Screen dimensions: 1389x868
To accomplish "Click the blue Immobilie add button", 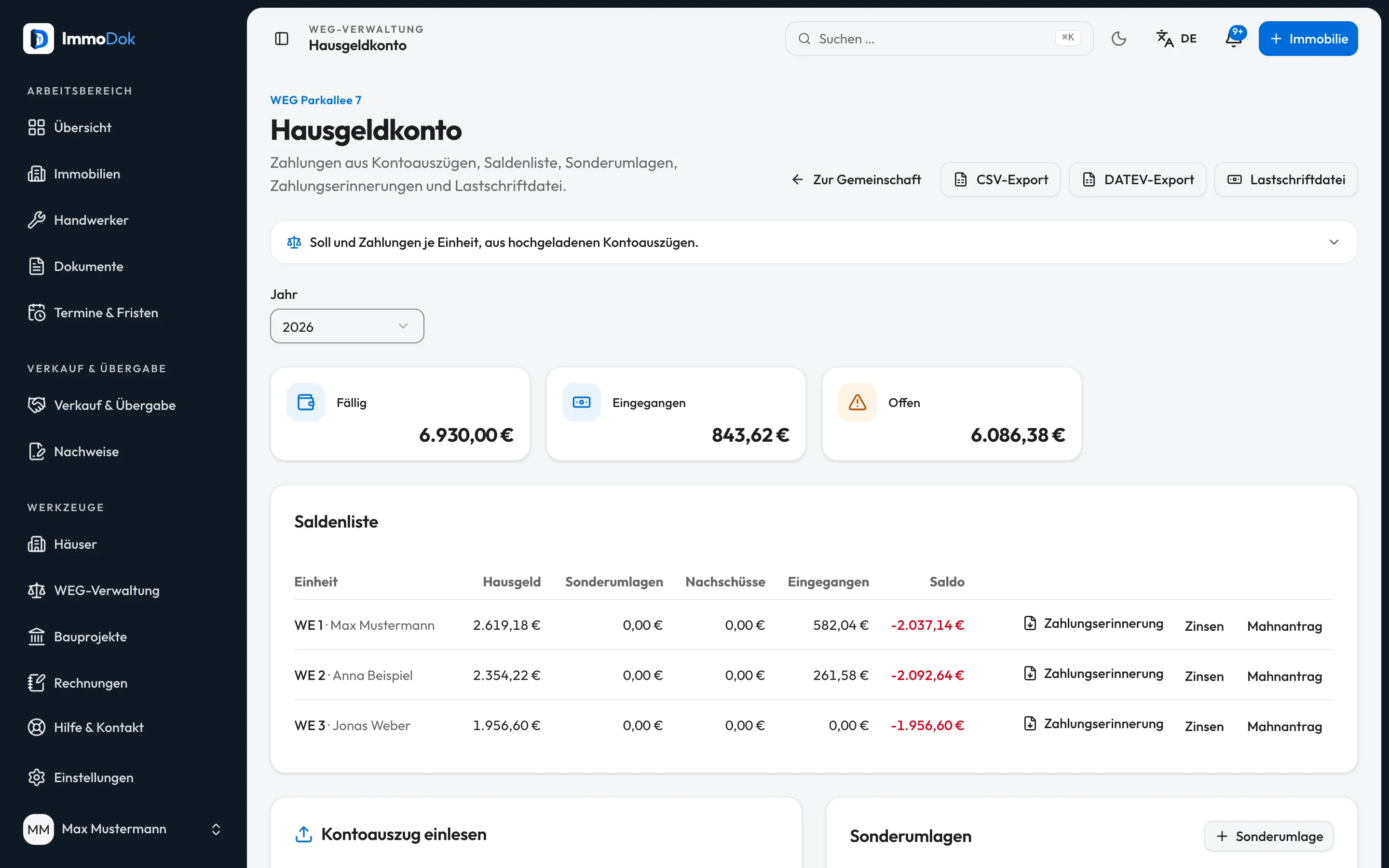I will 1308,39.
